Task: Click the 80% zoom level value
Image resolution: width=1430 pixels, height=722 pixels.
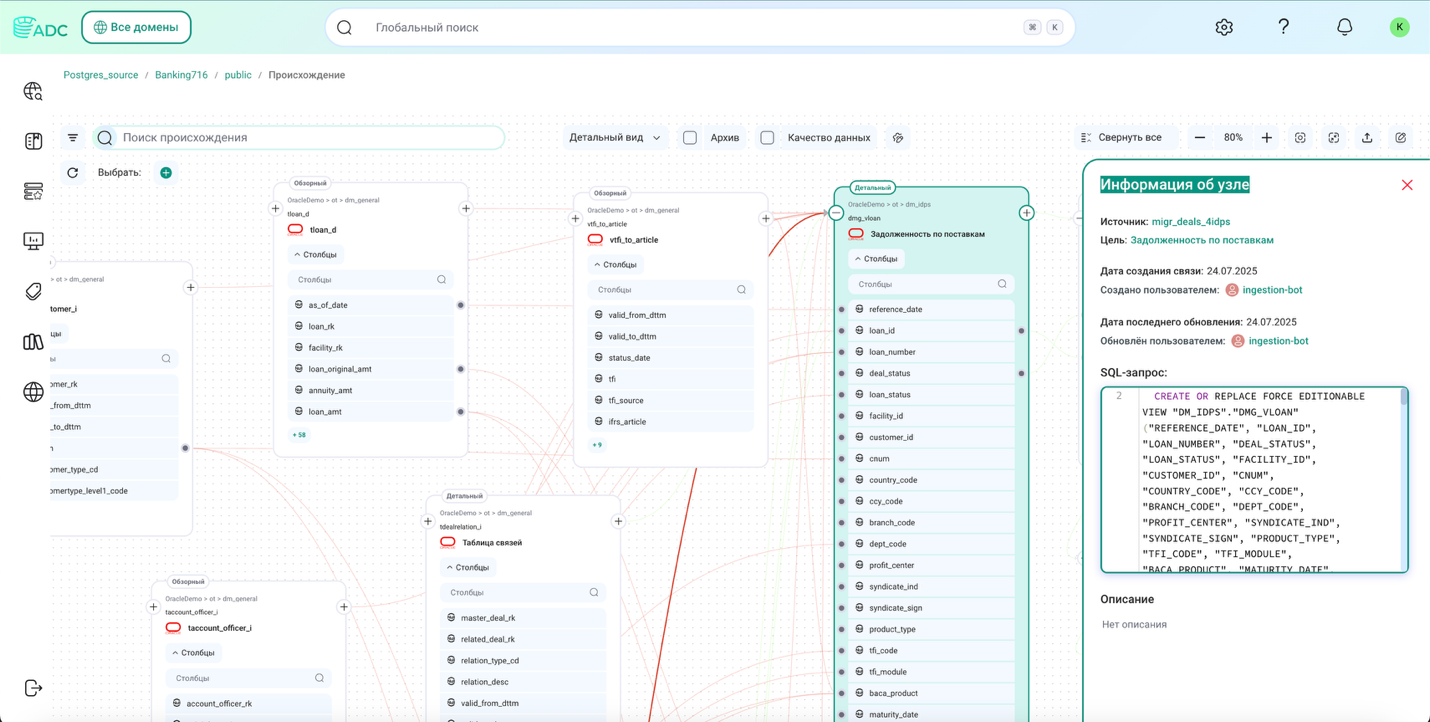Action: 1233,138
